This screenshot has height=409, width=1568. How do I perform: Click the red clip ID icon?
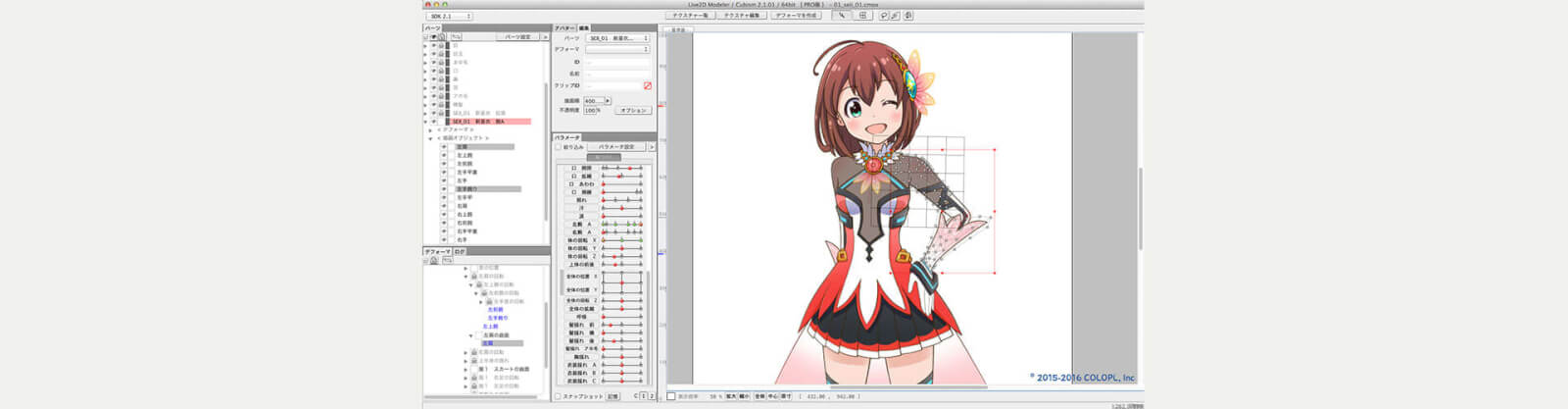tap(648, 85)
